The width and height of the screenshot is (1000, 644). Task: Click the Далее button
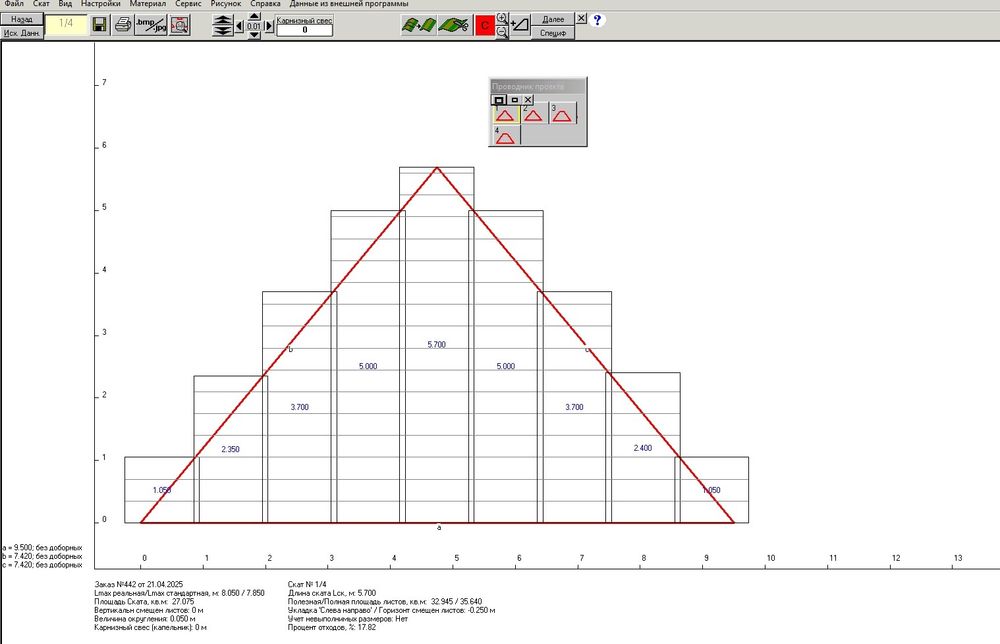[x=553, y=19]
